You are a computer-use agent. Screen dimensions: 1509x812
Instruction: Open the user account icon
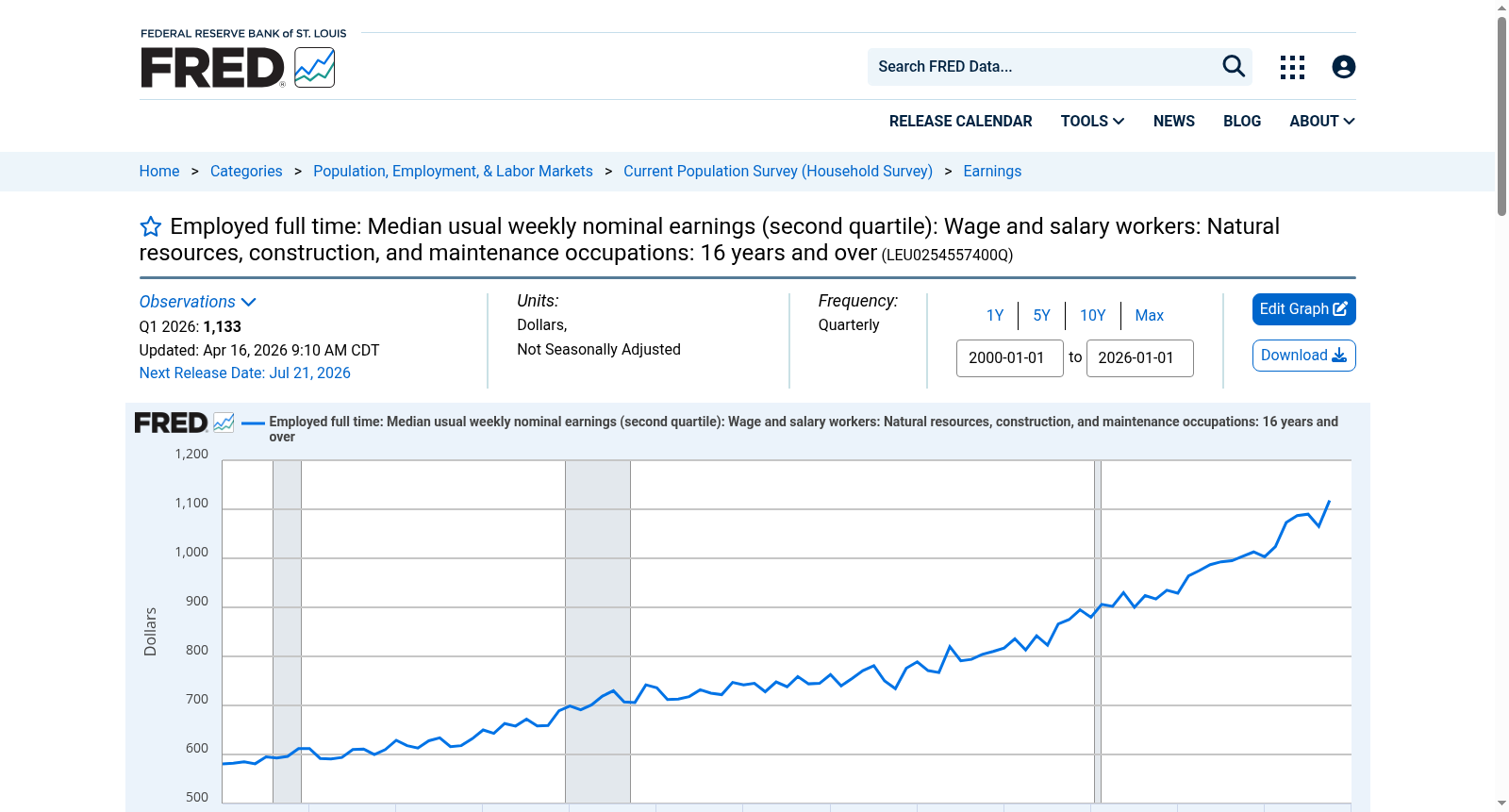coord(1344,67)
